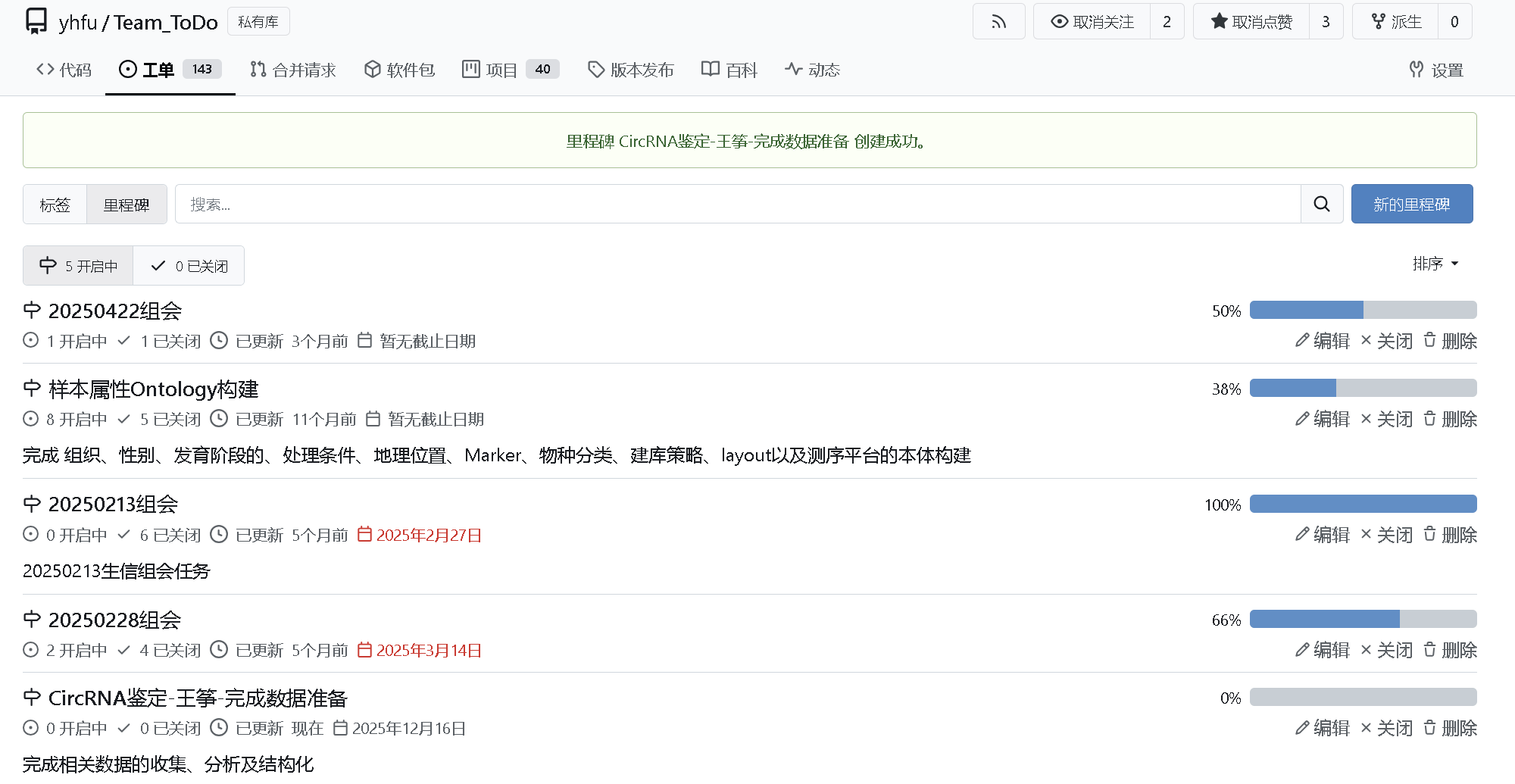The image size is (1515, 784).
Task: Toggle star with 取消点赞 button
Action: click(1251, 22)
